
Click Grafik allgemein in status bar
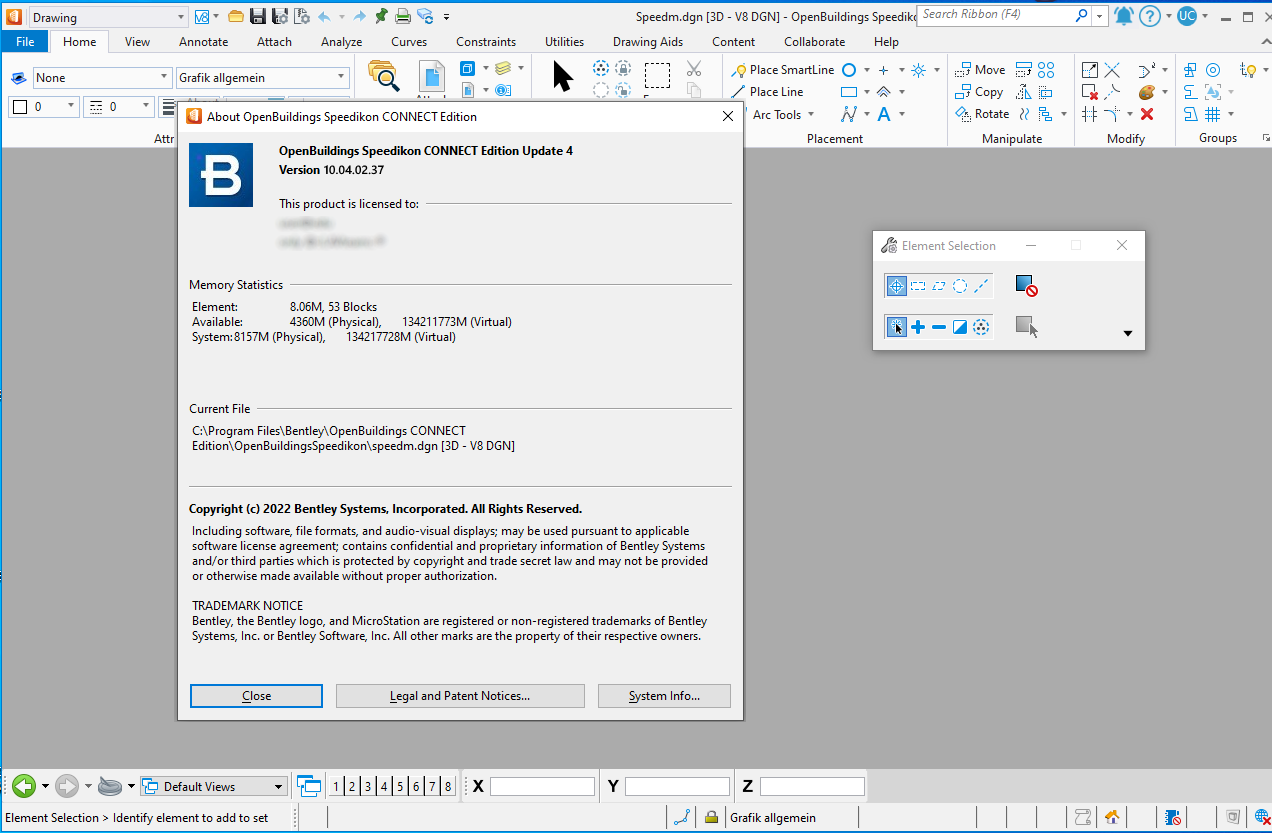click(773, 818)
